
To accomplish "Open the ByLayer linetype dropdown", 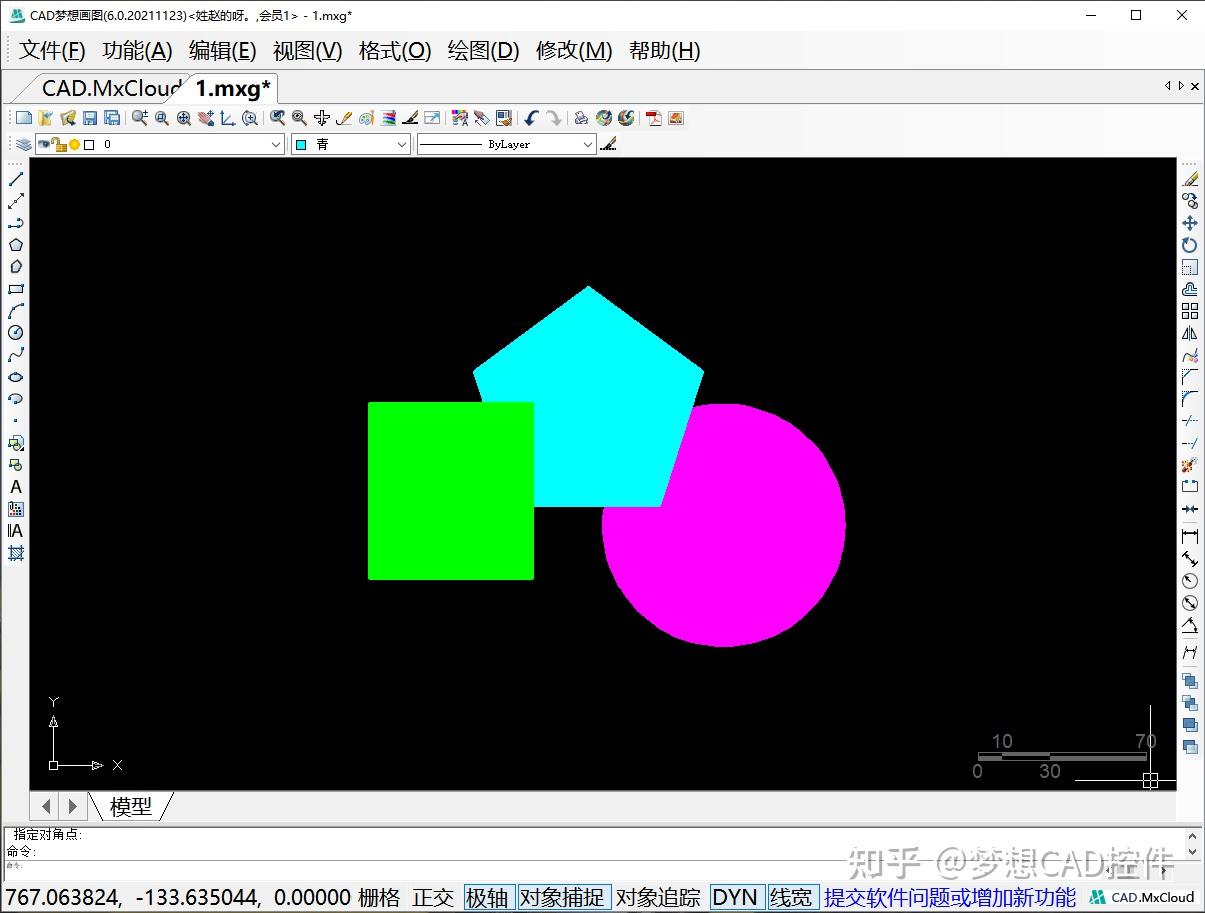I will pyautogui.click(x=590, y=144).
